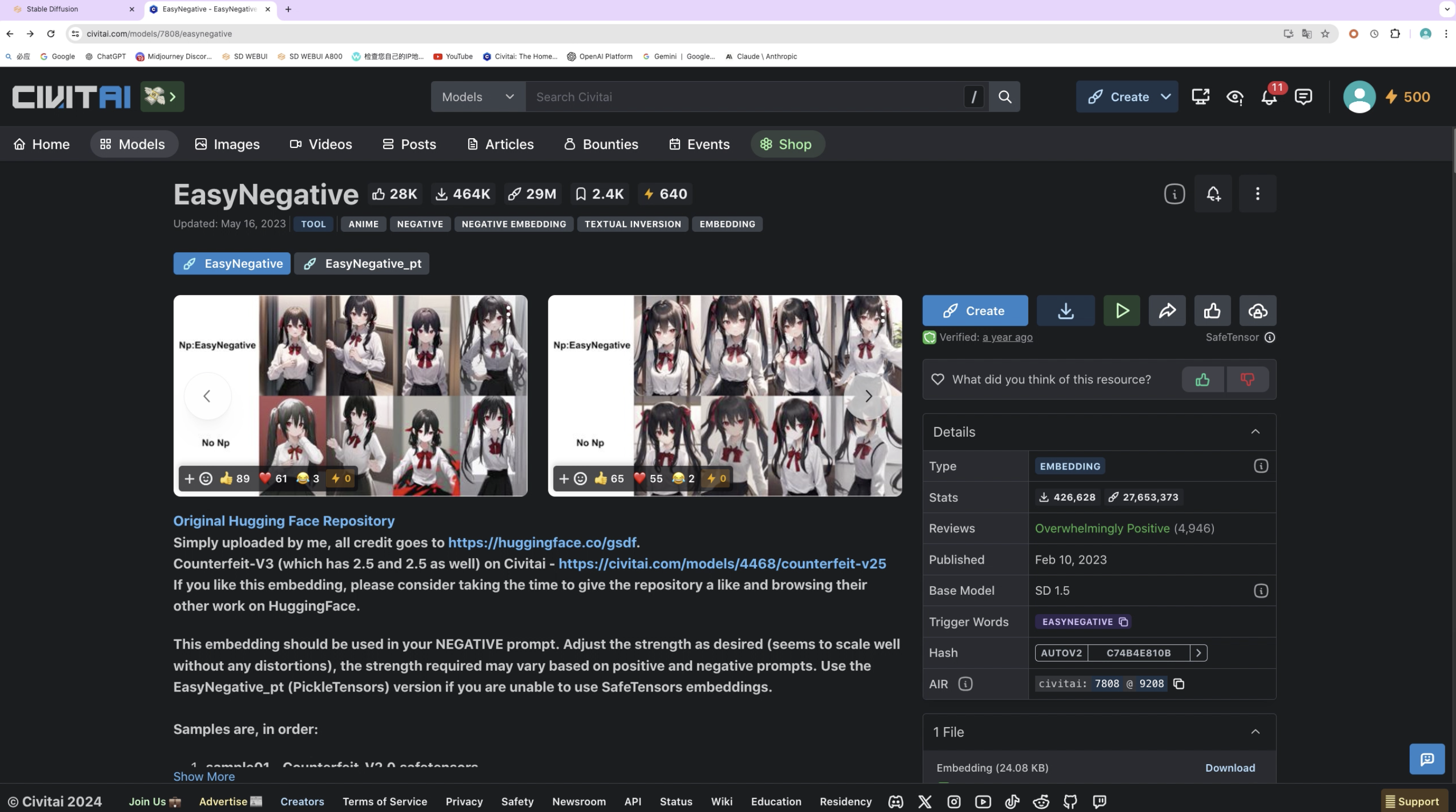Open the Videos tab
1456x812 pixels.
321,144
